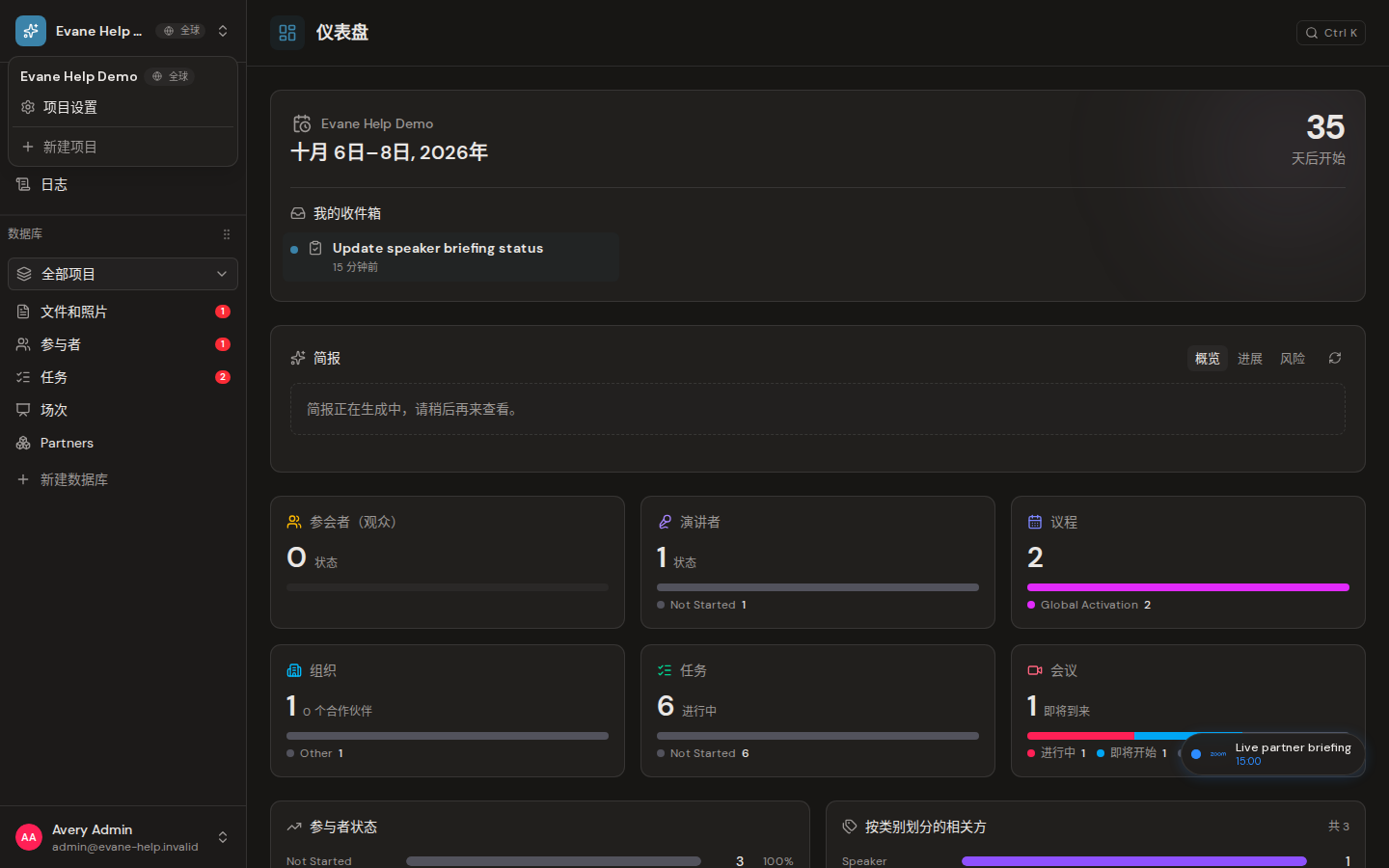Click the Other 1 legend under 组织
The height and width of the screenshot is (868, 1389).
pyautogui.click(x=315, y=753)
